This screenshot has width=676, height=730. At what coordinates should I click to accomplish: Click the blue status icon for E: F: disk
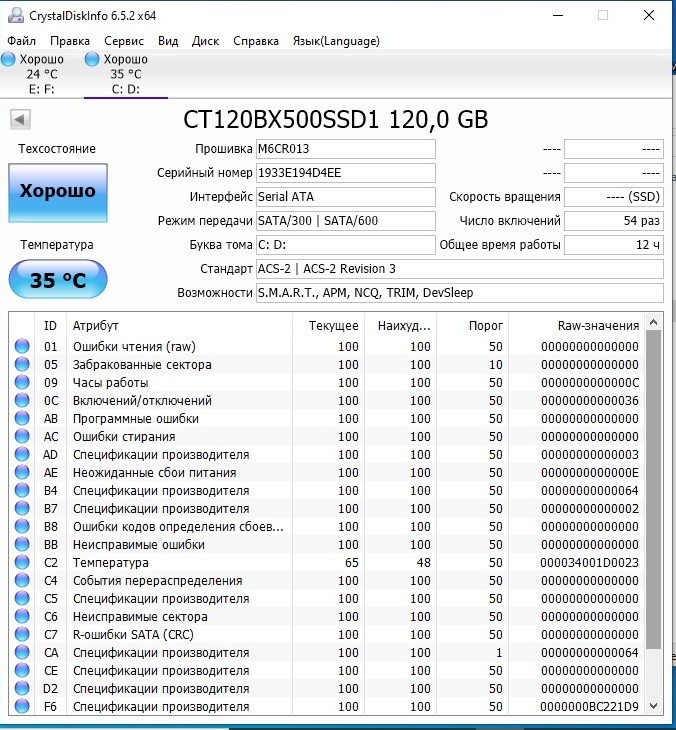8,59
